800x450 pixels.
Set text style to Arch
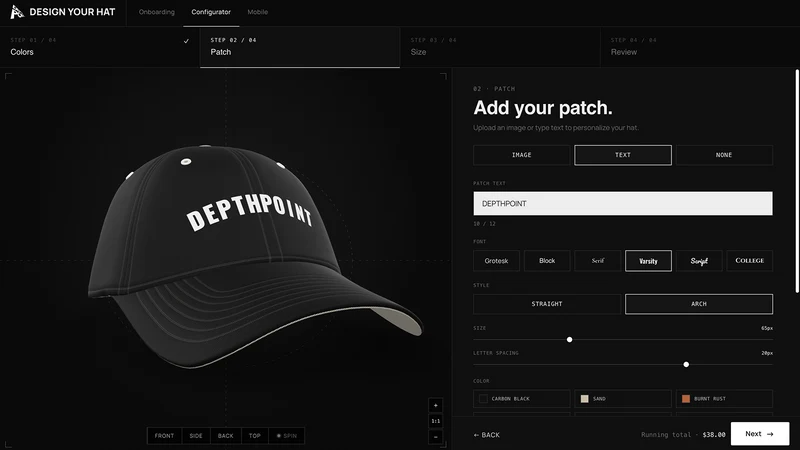(699, 304)
